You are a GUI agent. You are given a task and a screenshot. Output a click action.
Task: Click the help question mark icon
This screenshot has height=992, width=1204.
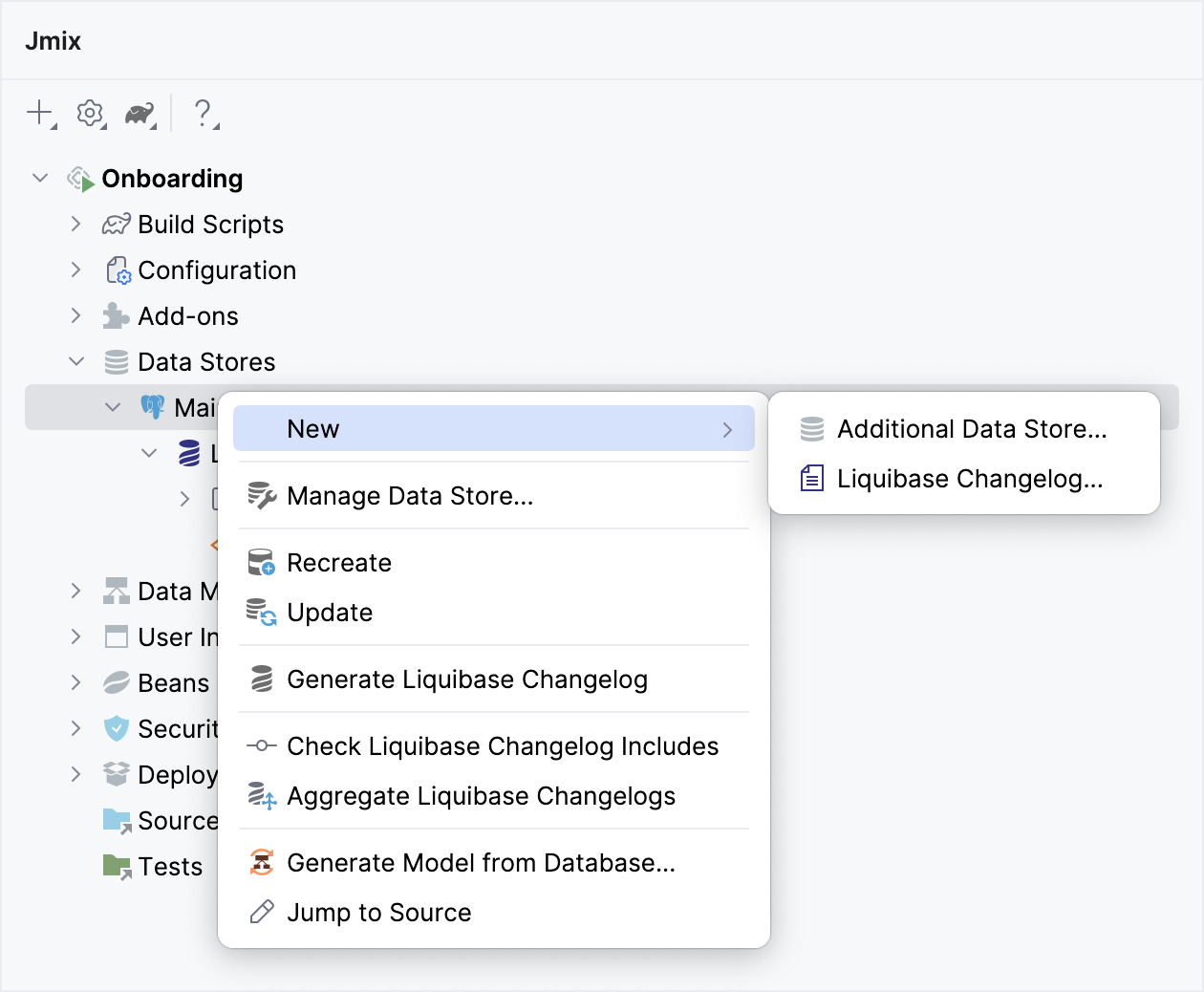[x=204, y=113]
